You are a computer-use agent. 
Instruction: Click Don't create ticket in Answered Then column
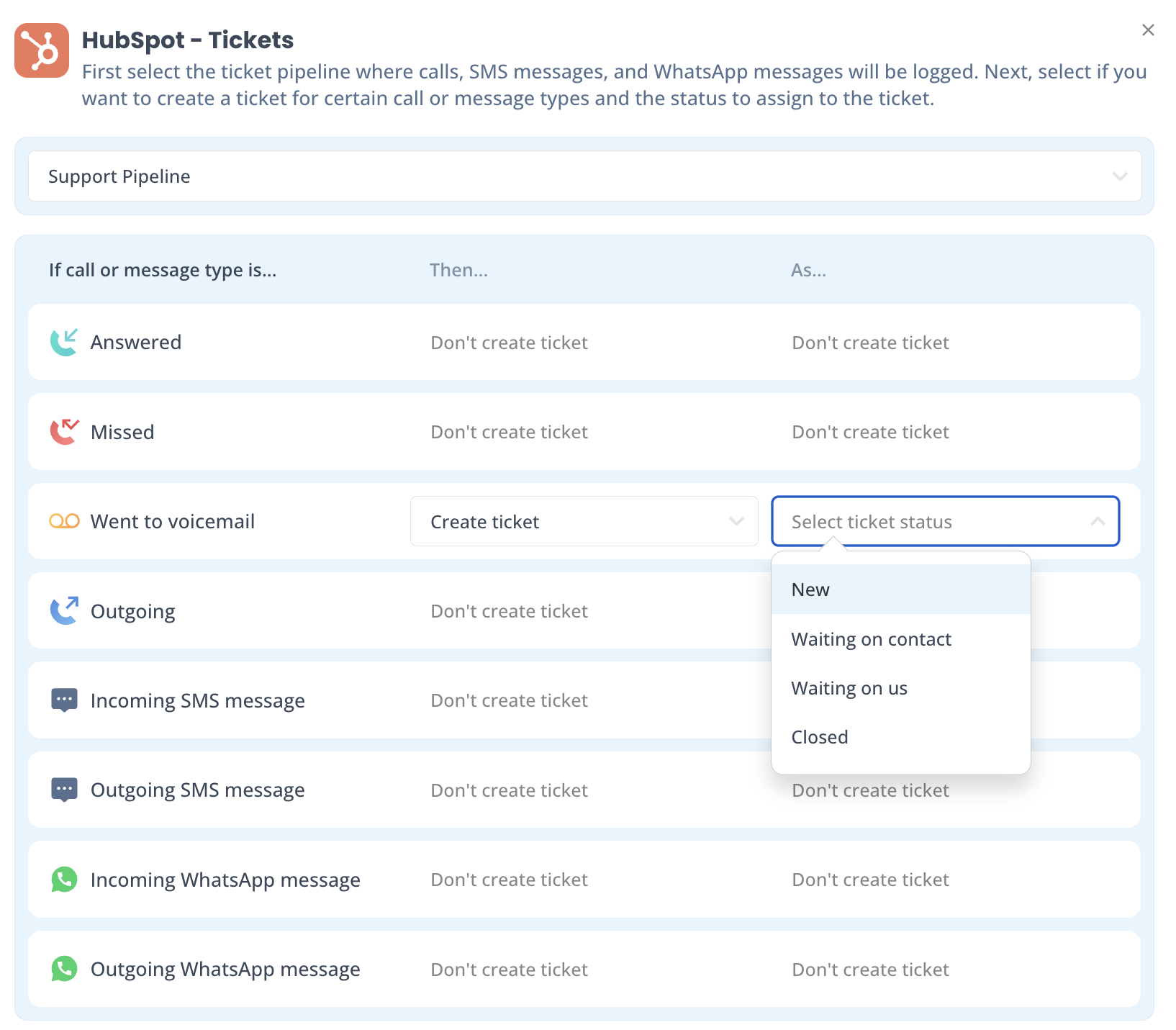pyautogui.click(x=509, y=343)
